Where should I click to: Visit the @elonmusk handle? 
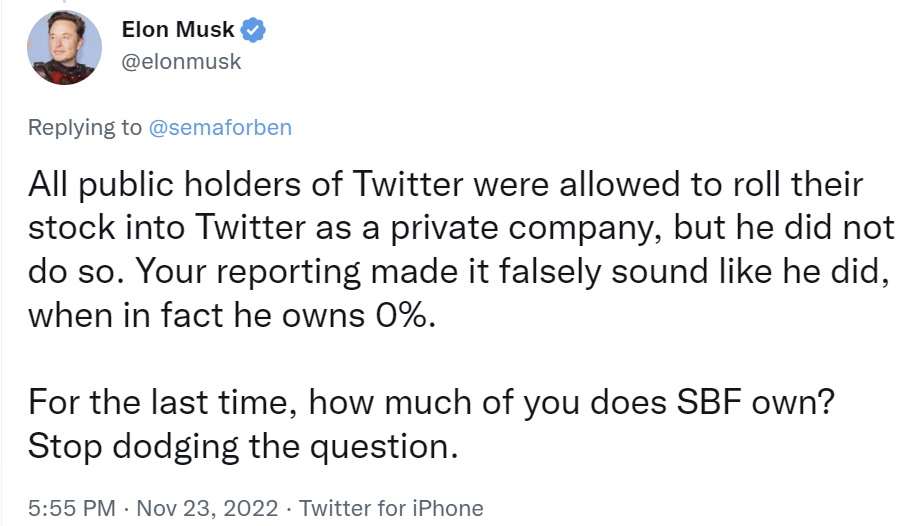(x=181, y=61)
